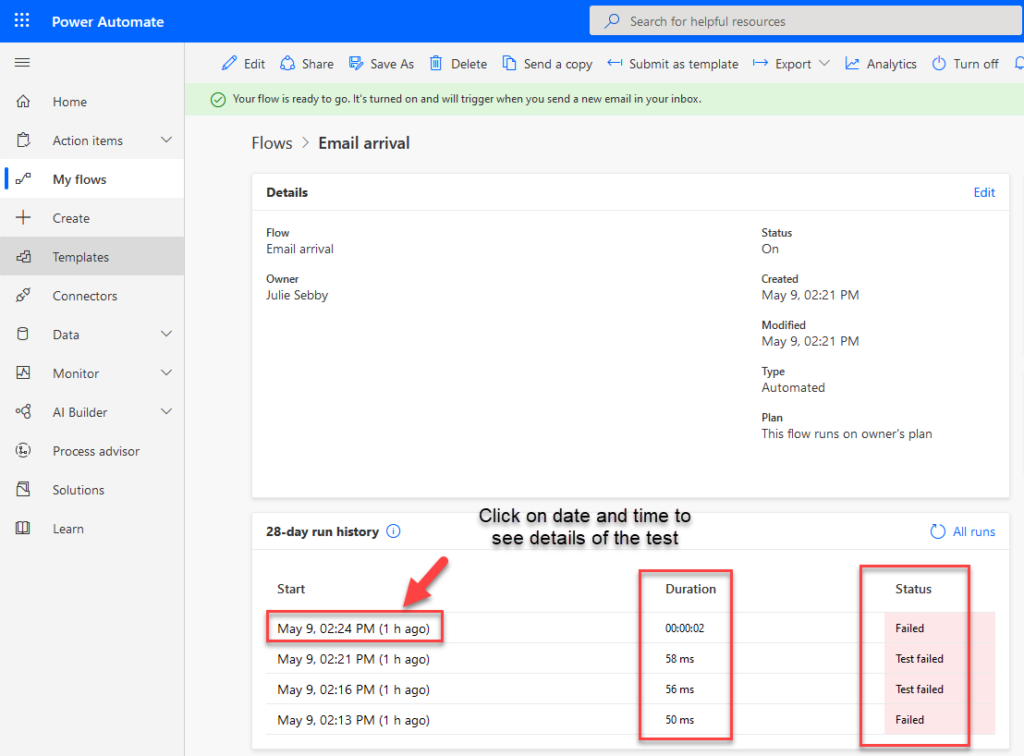
Task: Click the All runs link
Action: point(974,532)
